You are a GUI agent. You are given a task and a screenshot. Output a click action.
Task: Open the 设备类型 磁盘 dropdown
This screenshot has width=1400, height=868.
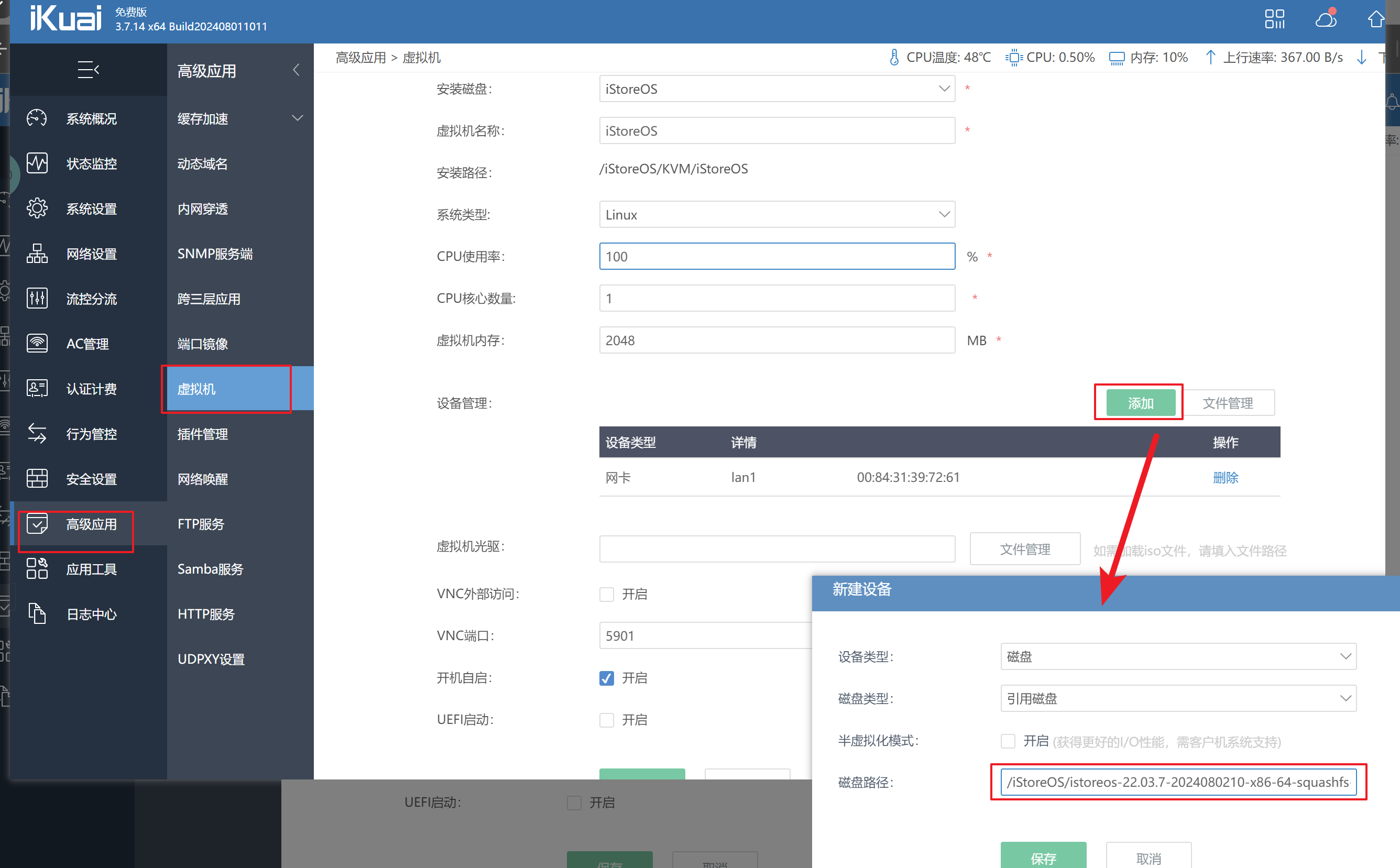coord(1178,656)
